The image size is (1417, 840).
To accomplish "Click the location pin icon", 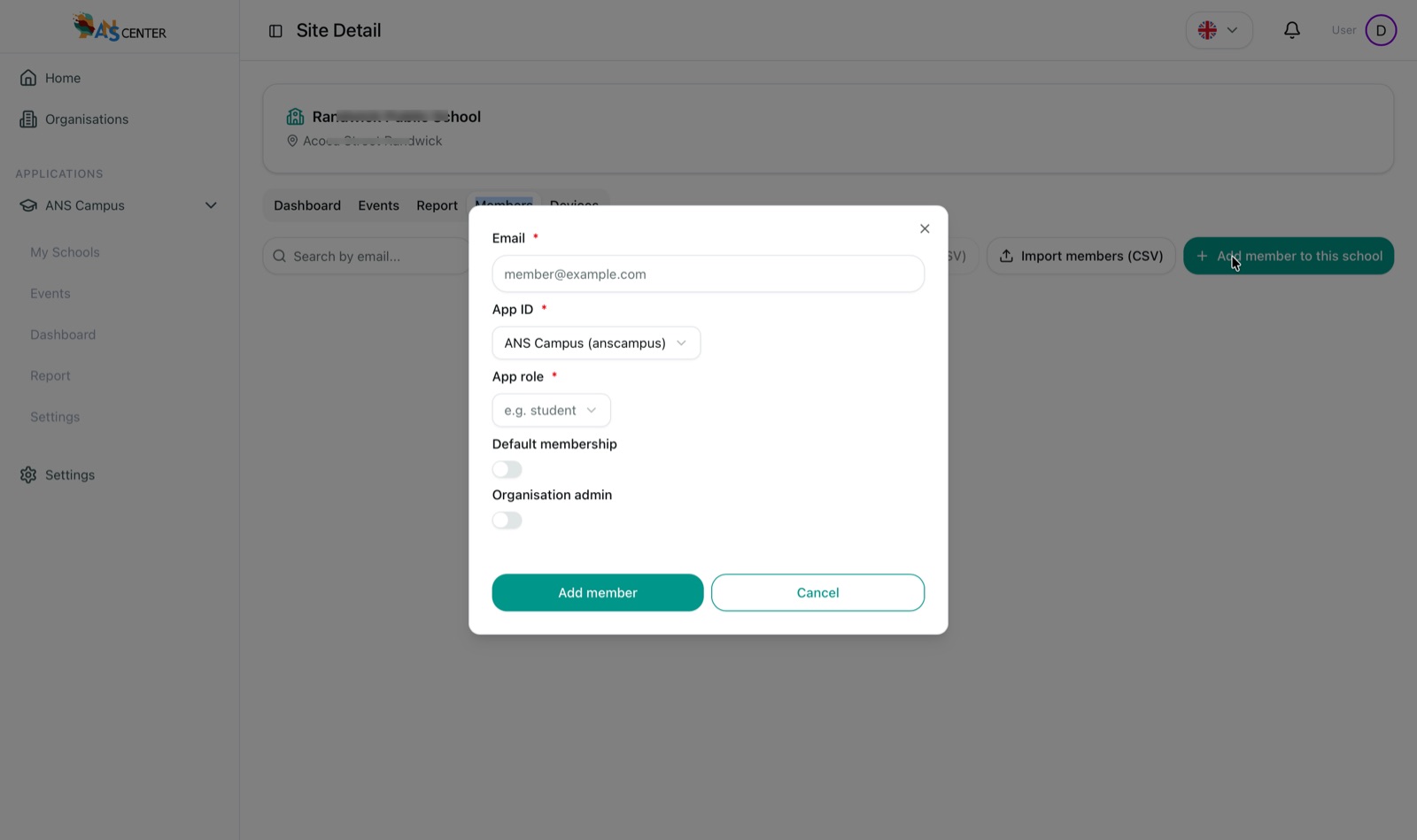I will pyautogui.click(x=292, y=141).
